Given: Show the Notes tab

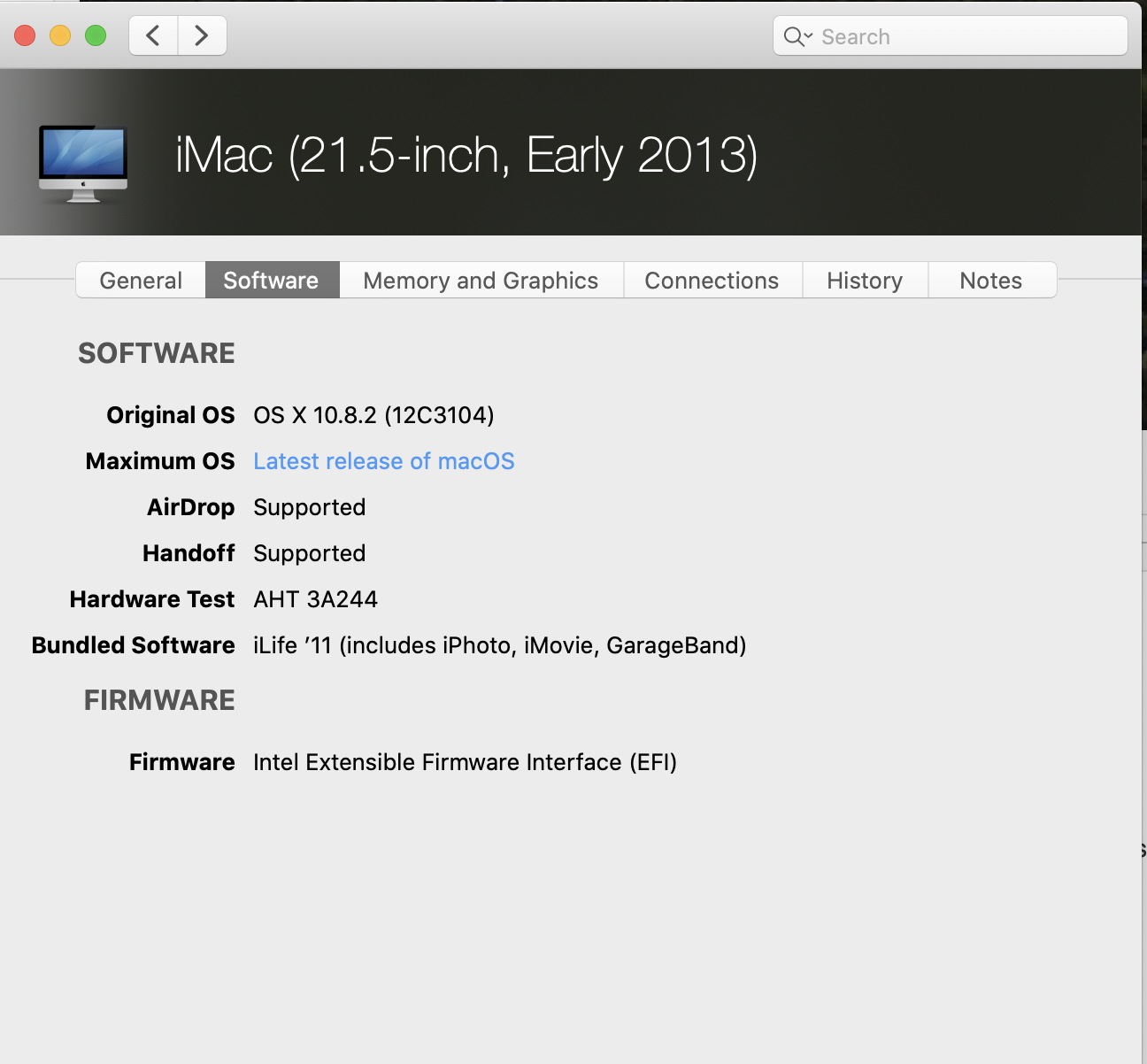Looking at the screenshot, I should 991,281.
